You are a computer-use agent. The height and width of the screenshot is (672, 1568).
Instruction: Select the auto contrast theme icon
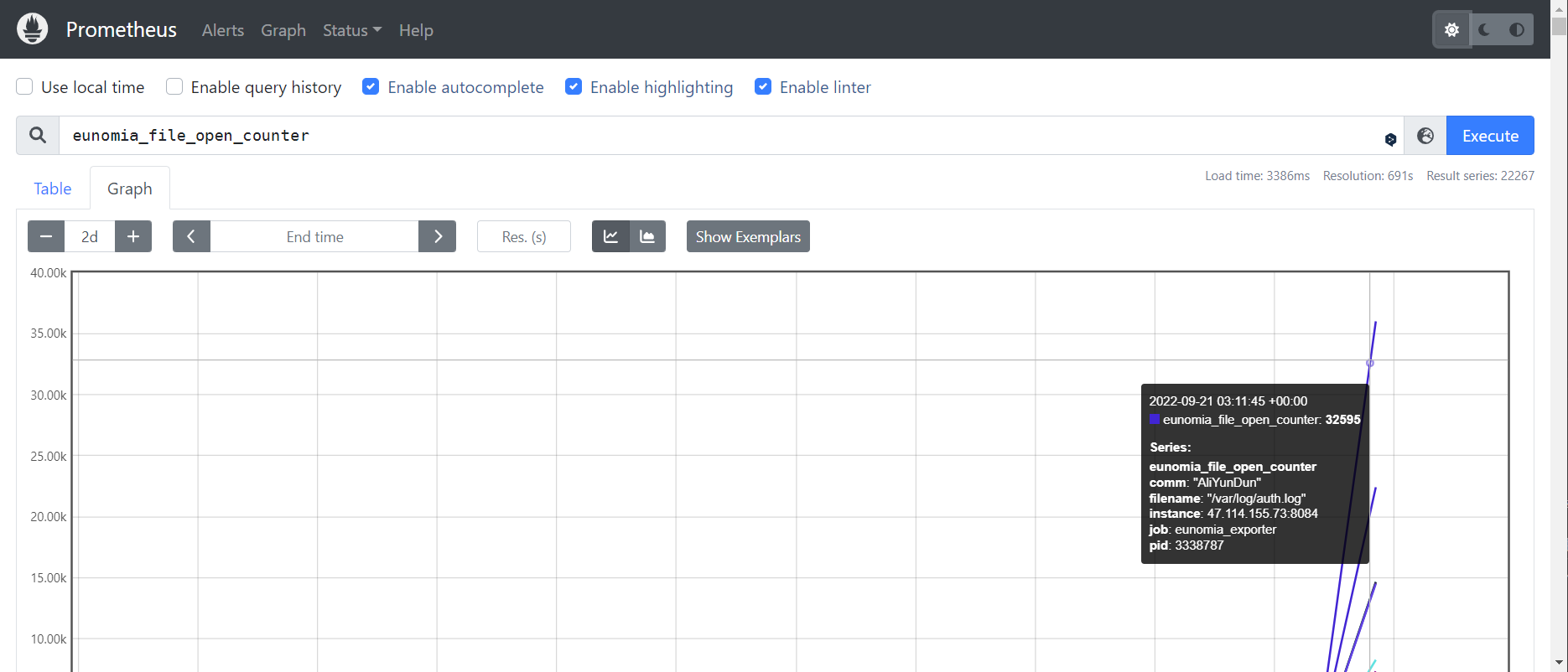coord(1516,30)
